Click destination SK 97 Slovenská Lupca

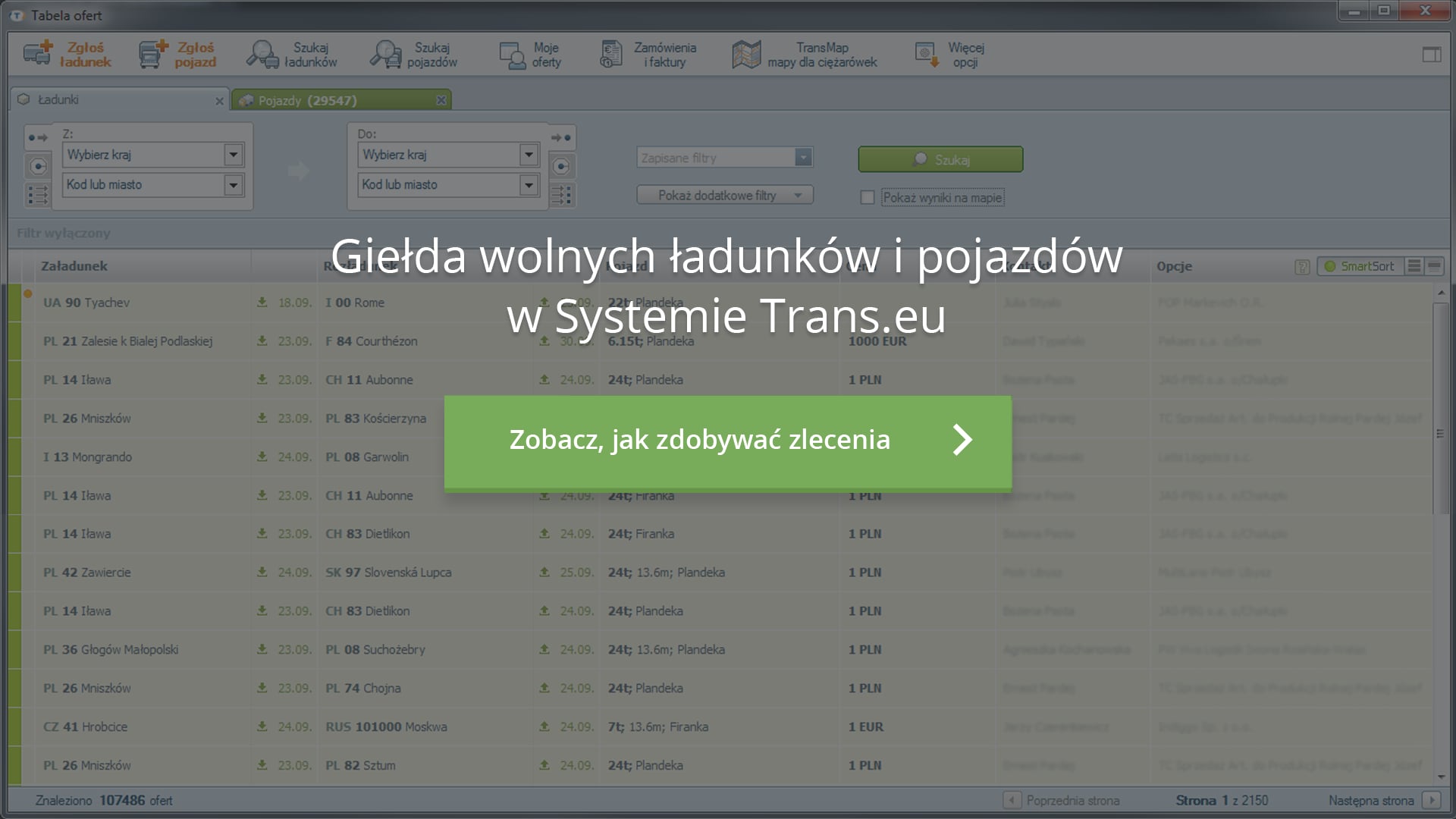(x=388, y=573)
